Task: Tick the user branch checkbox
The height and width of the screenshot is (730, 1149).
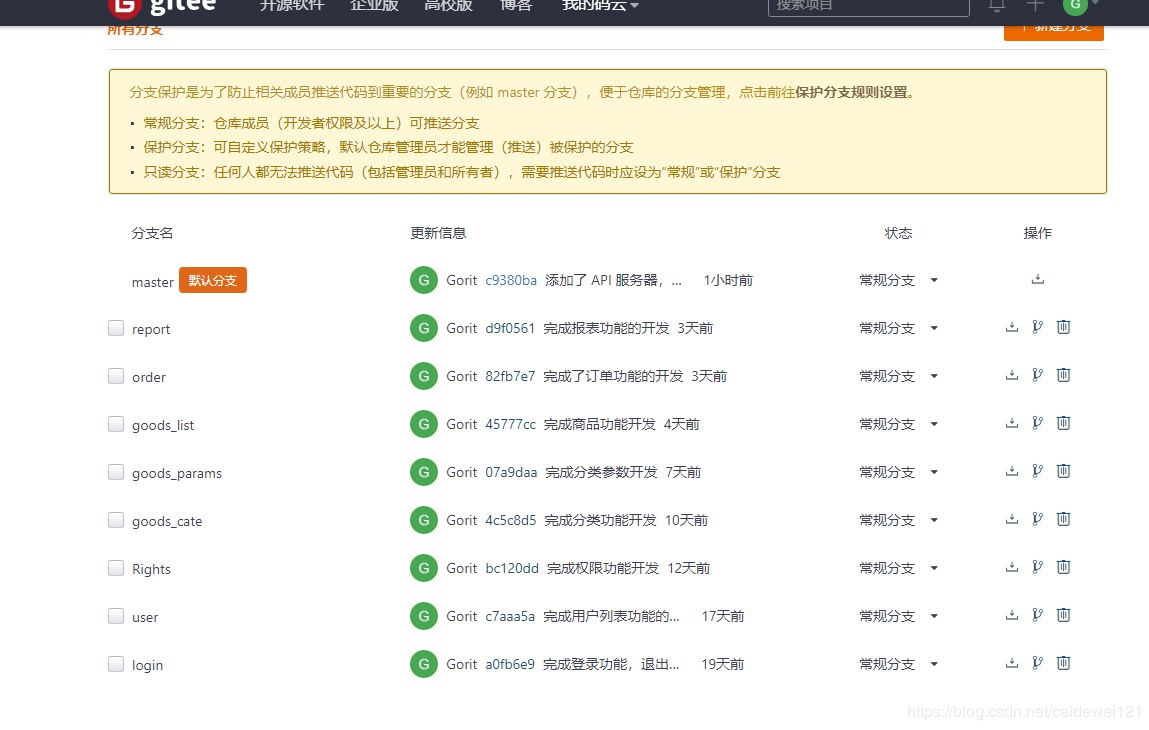Action: [x=116, y=615]
